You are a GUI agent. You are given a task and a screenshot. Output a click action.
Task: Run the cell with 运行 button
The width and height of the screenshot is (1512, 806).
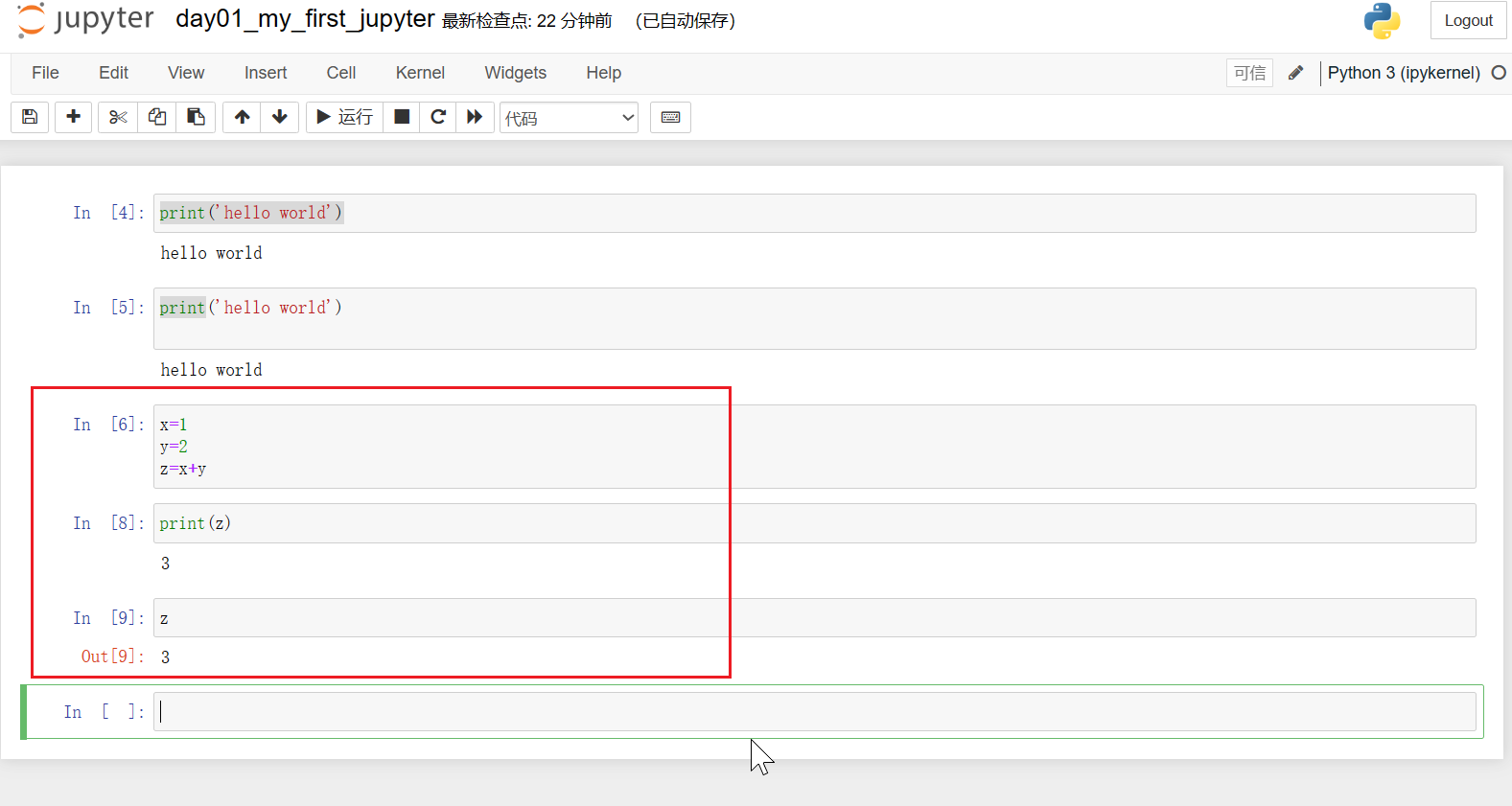pos(345,117)
